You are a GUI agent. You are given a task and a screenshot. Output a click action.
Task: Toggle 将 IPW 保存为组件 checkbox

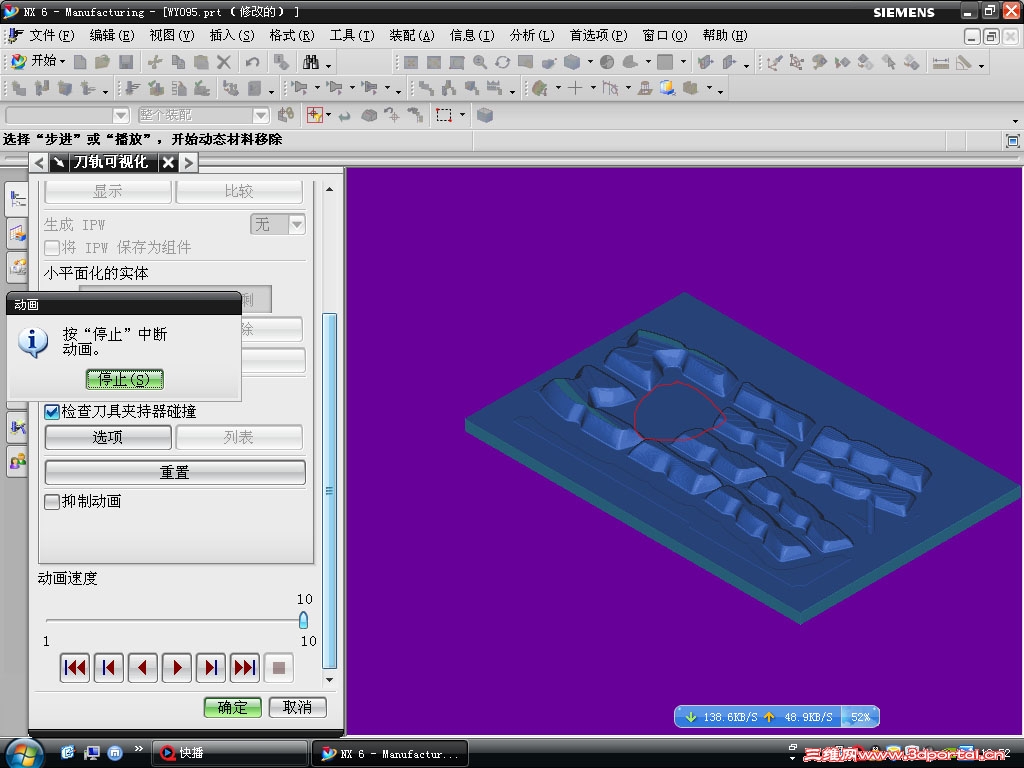tap(52, 248)
